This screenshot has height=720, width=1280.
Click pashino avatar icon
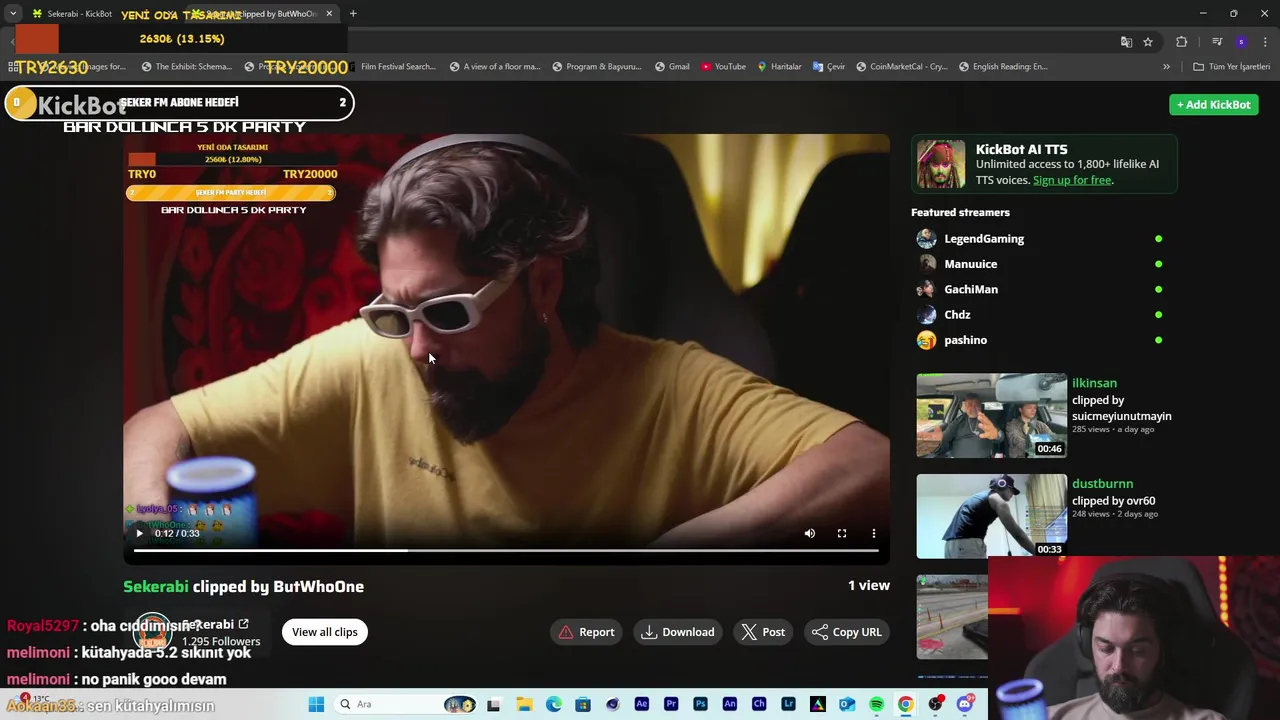[x=927, y=340]
